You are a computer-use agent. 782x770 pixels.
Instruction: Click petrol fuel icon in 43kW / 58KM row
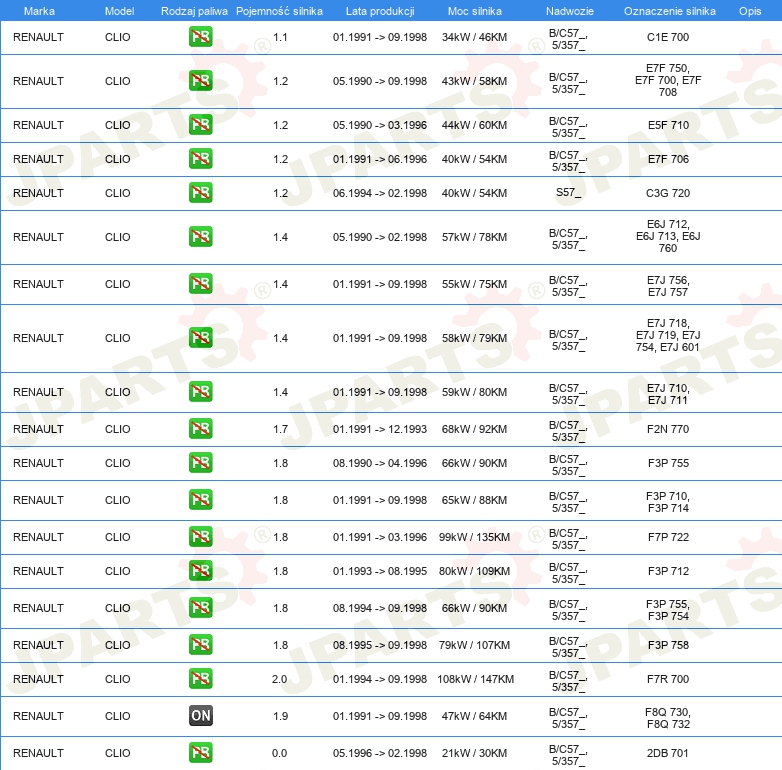200,81
